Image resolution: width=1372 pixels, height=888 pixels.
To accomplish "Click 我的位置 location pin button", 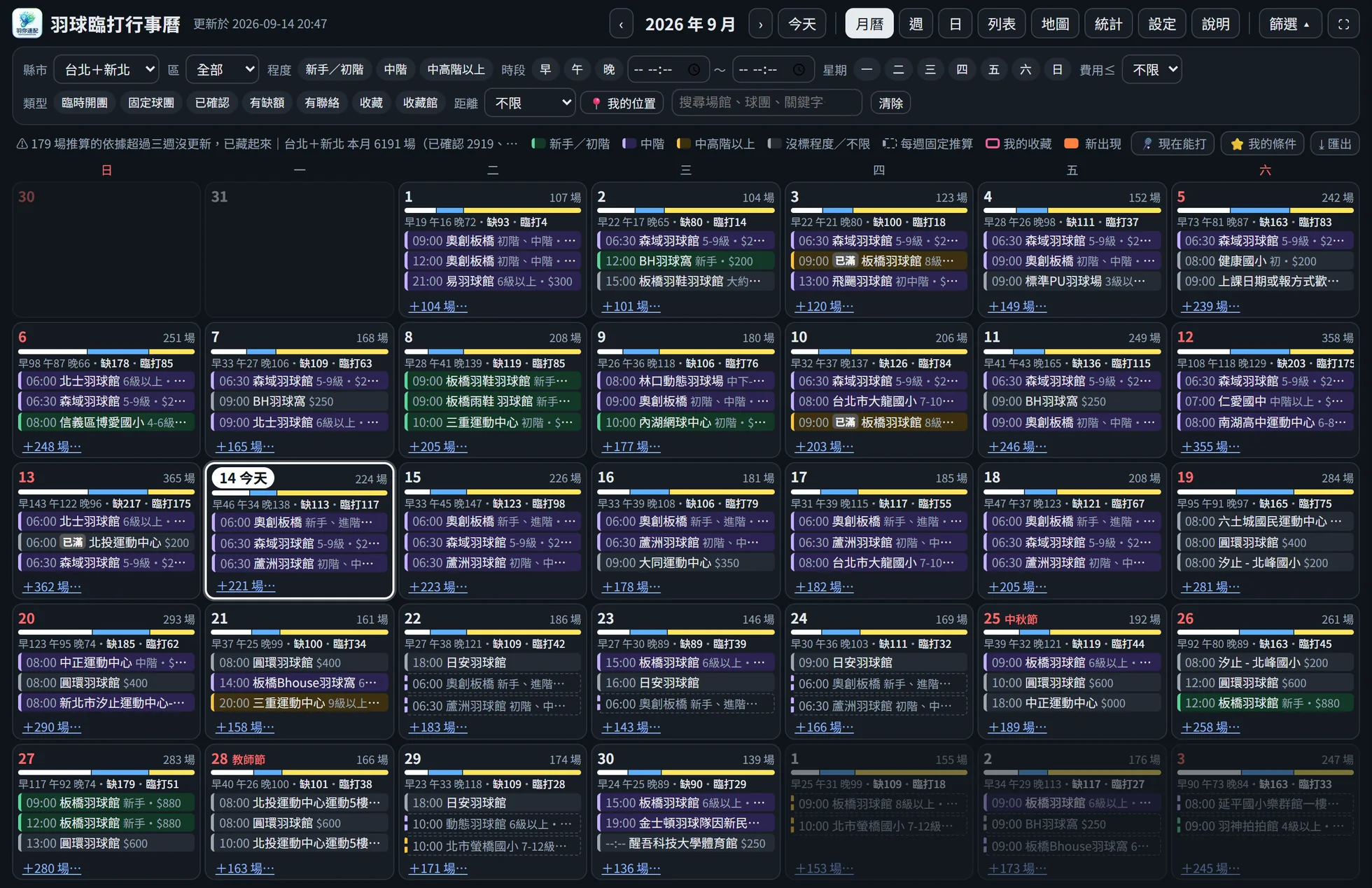I will (x=622, y=103).
